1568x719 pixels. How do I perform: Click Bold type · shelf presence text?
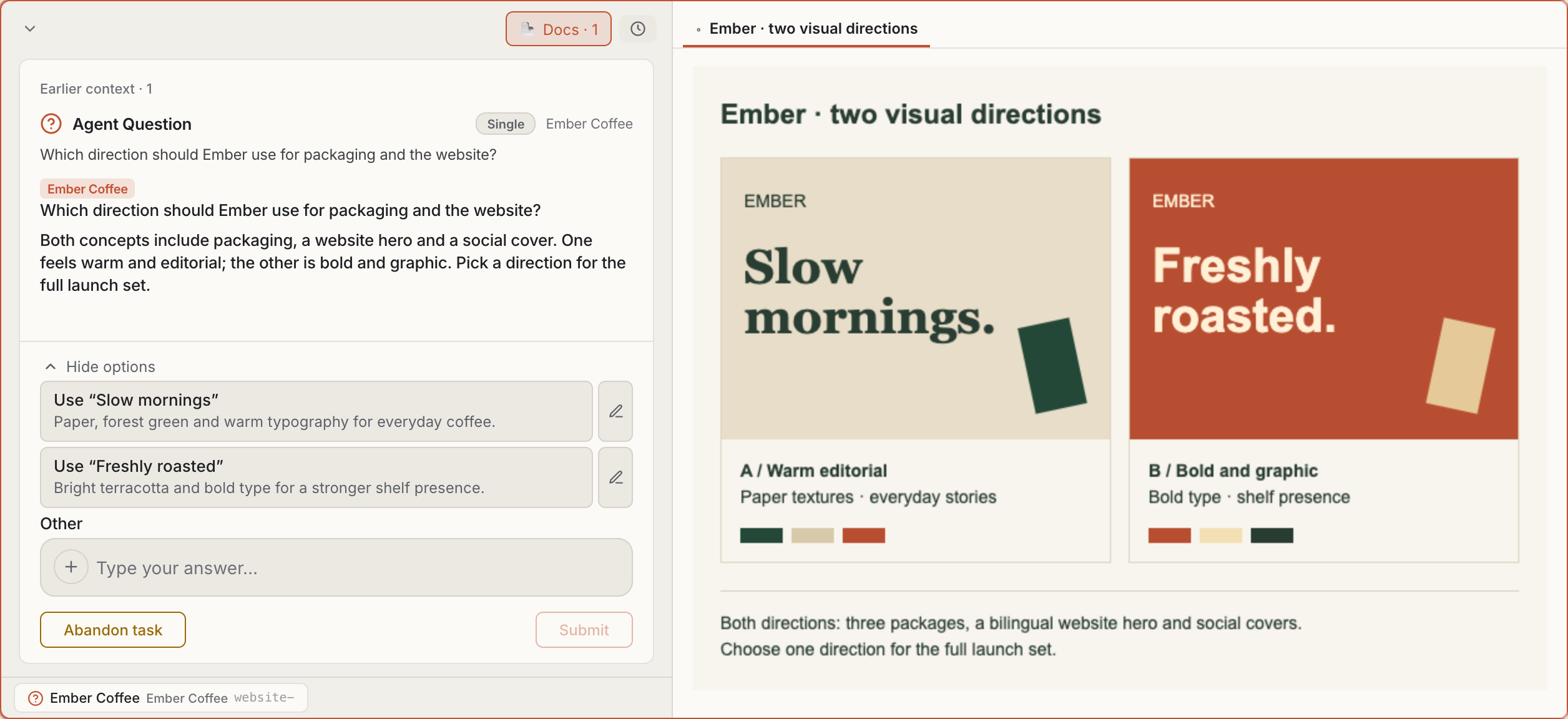click(1249, 497)
